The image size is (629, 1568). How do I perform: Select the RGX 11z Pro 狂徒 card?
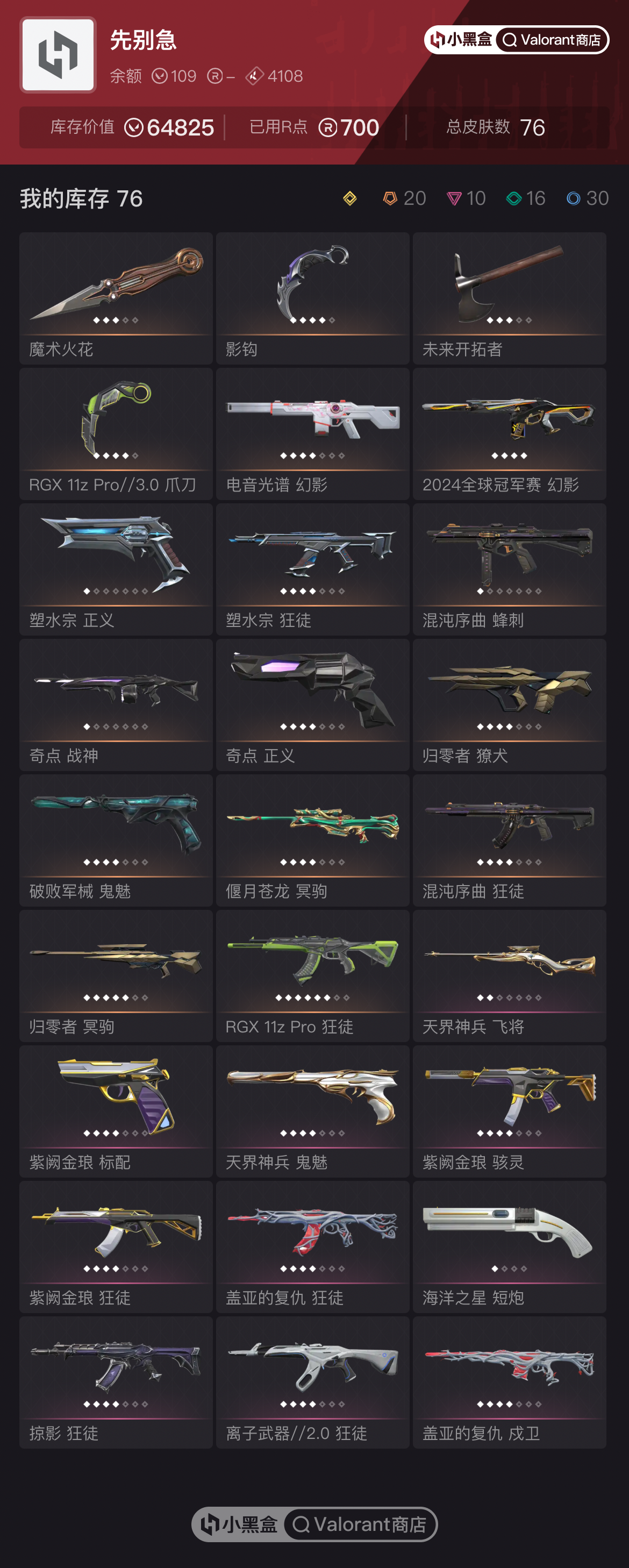313,977
